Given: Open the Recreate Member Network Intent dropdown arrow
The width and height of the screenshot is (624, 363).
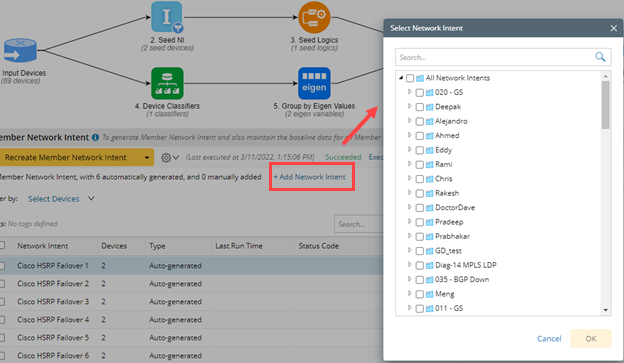Looking at the screenshot, I should point(147,158).
